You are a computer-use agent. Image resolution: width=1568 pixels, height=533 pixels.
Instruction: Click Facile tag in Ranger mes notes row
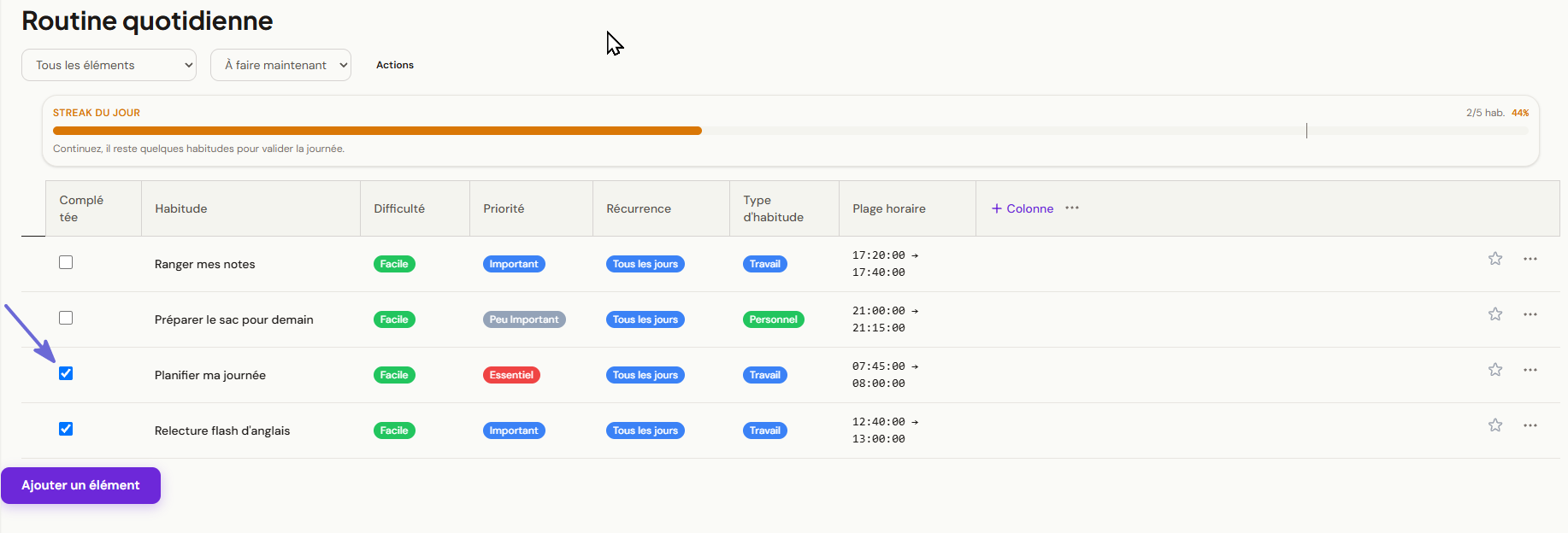click(x=394, y=264)
